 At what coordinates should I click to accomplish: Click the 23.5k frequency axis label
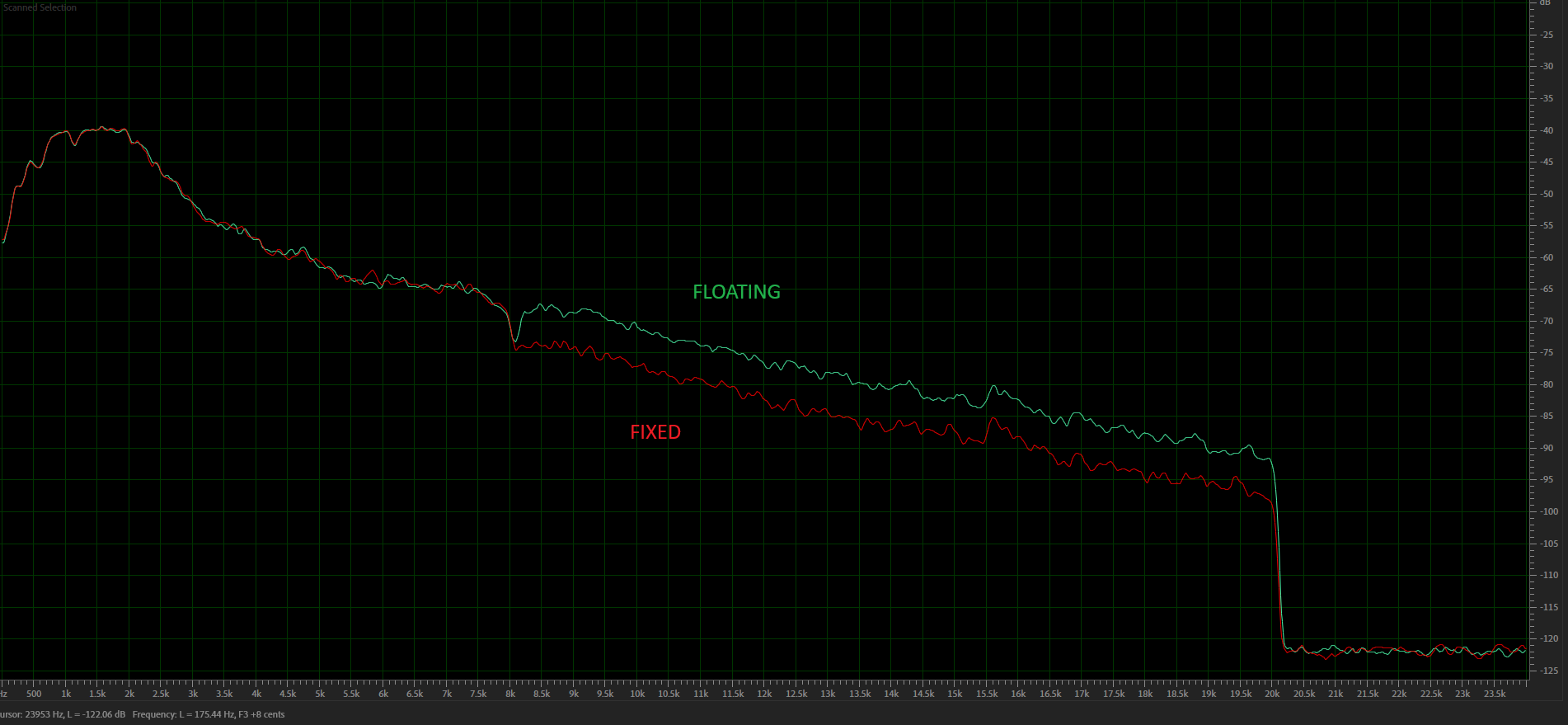[x=1494, y=694]
